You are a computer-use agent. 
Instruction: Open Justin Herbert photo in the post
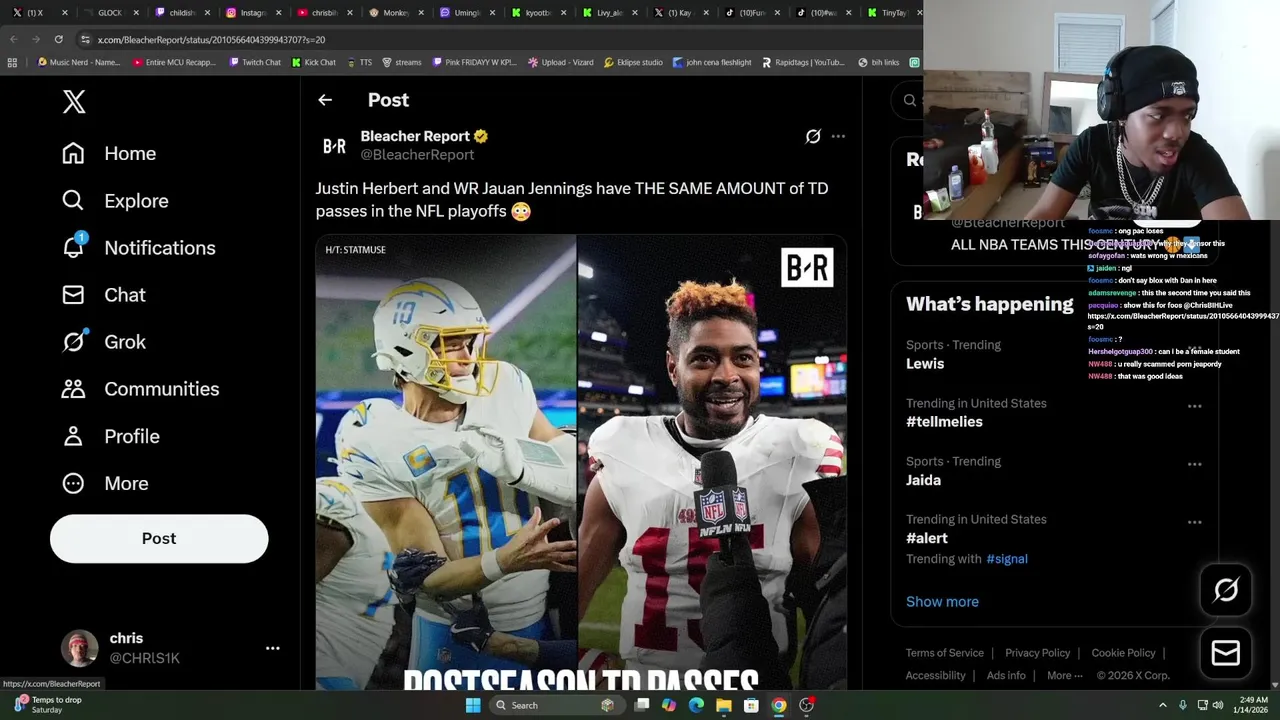coord(446,462)
